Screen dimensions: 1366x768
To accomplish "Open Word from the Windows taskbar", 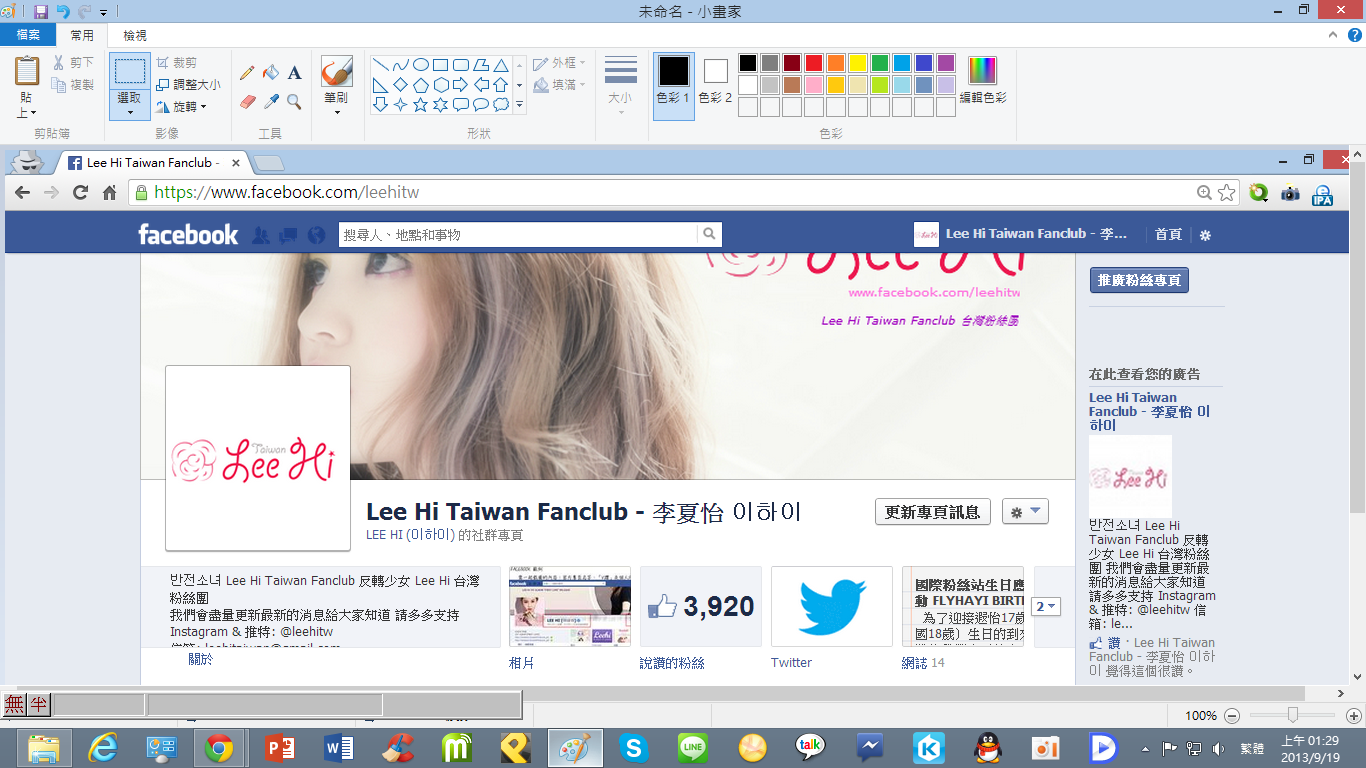I will 339,748.
